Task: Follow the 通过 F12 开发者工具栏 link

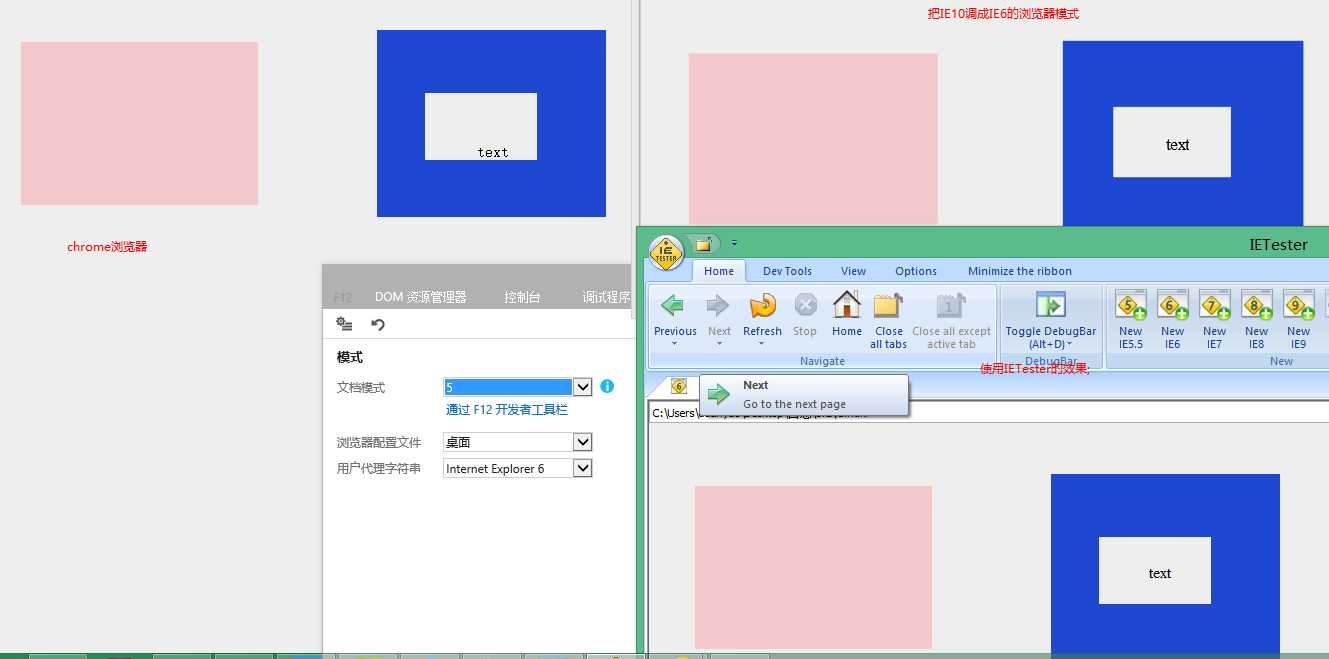Action: pos(507,410)
